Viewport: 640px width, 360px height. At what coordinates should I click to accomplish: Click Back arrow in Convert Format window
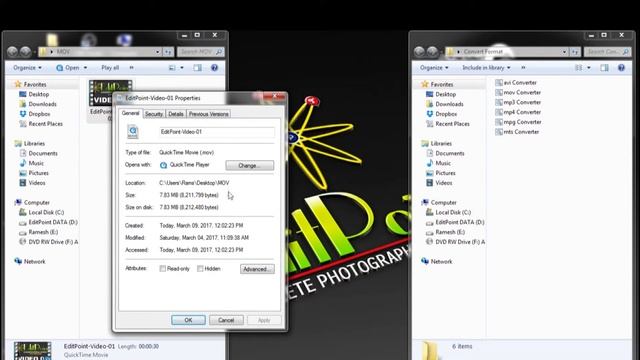coord(419,52)
